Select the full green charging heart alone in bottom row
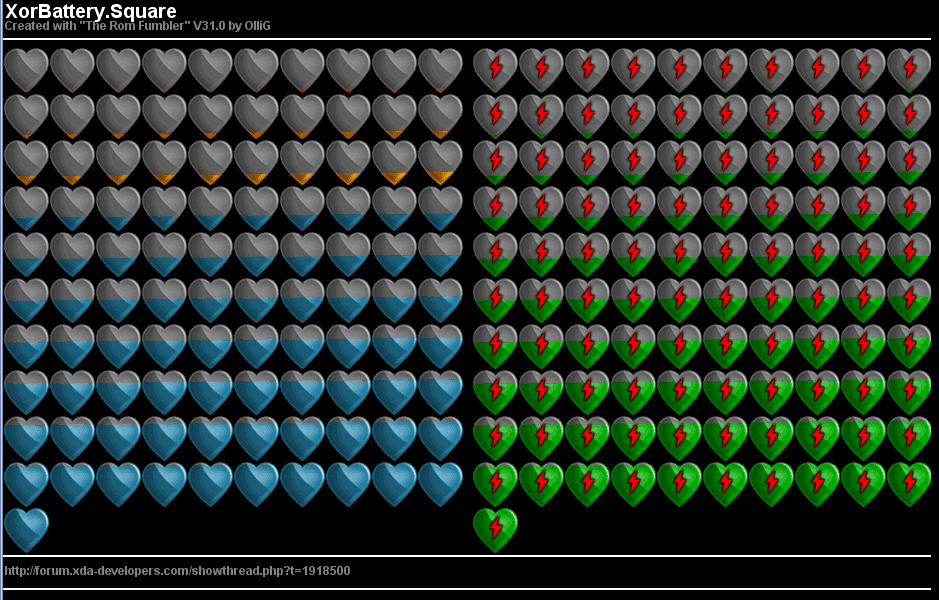Viewport: 939px width, 600px height. pos(495,530)
